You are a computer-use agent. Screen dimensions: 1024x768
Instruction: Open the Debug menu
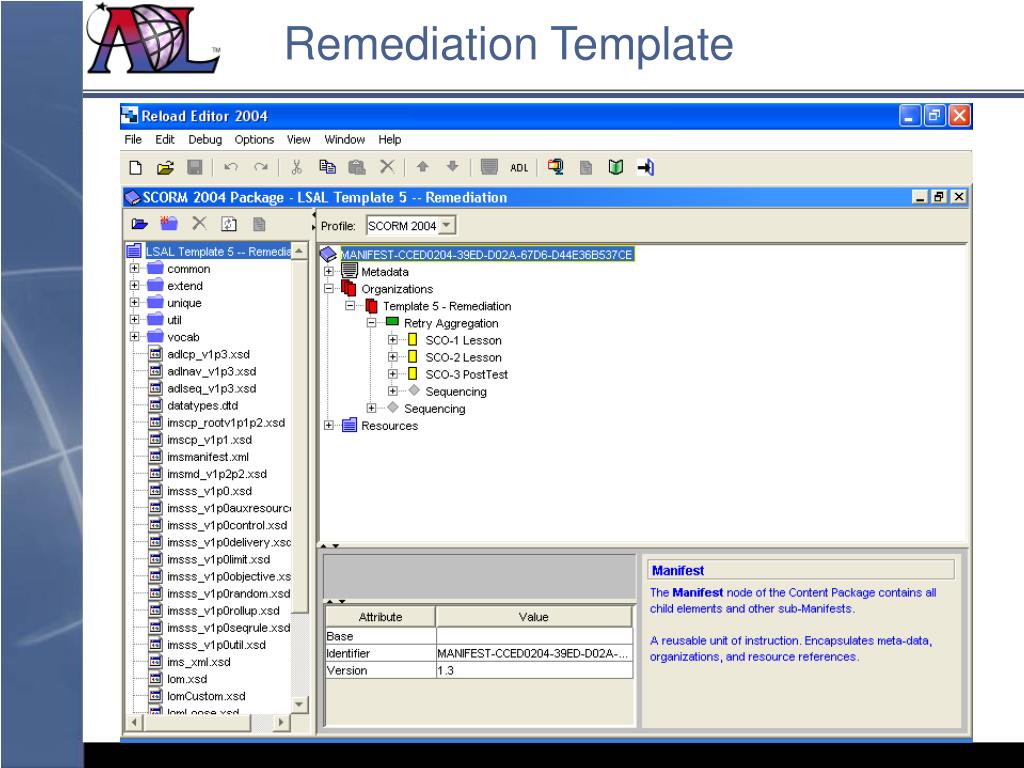(205, 140)
